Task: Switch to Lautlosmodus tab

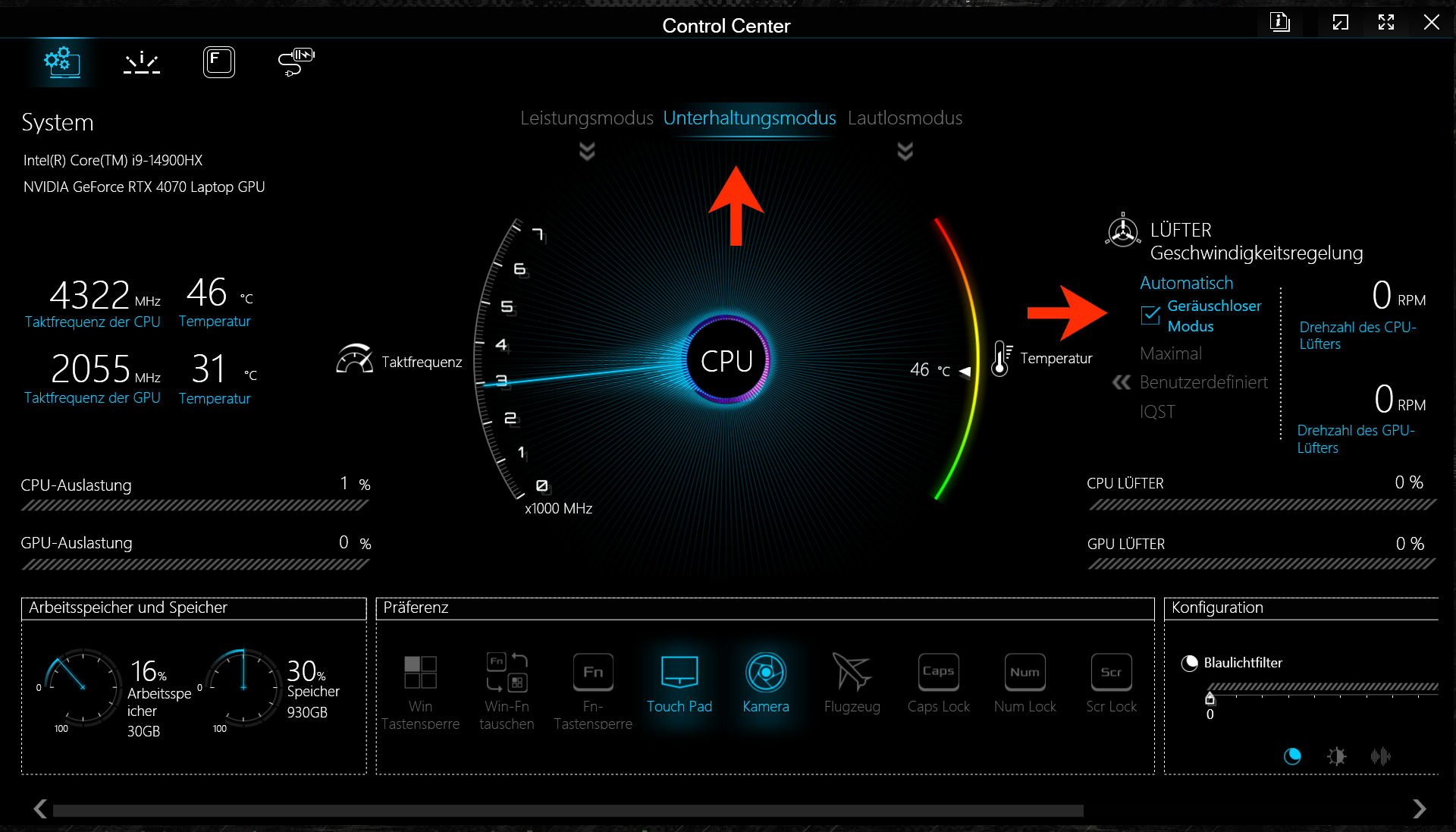Action: pyautogui.click(x=905, y=118)
